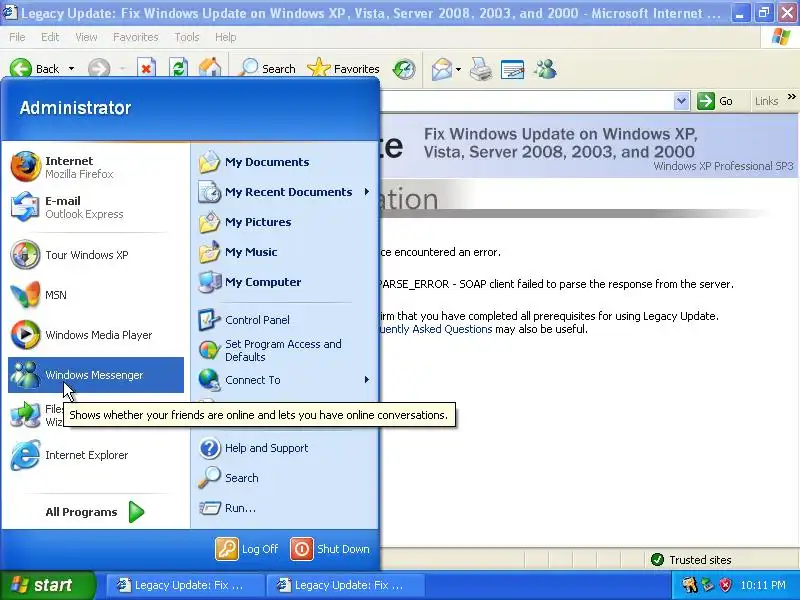Click Log Off button
The width and height of the screenshot is (800, 600).
(x=247, y=549)
